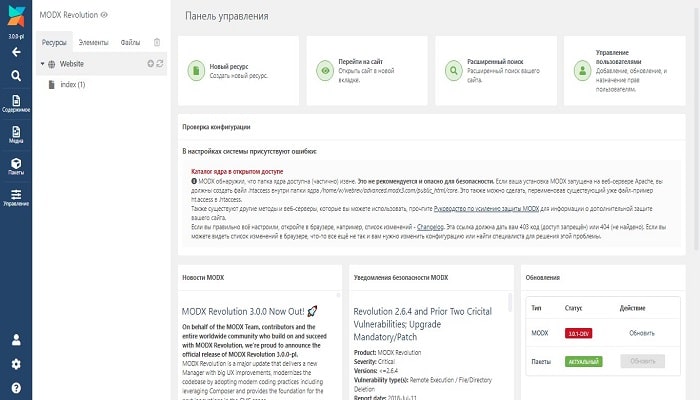Open the Пакеты menu in sidebar
The height and width of the screenshot is (400, 700).
16,166
